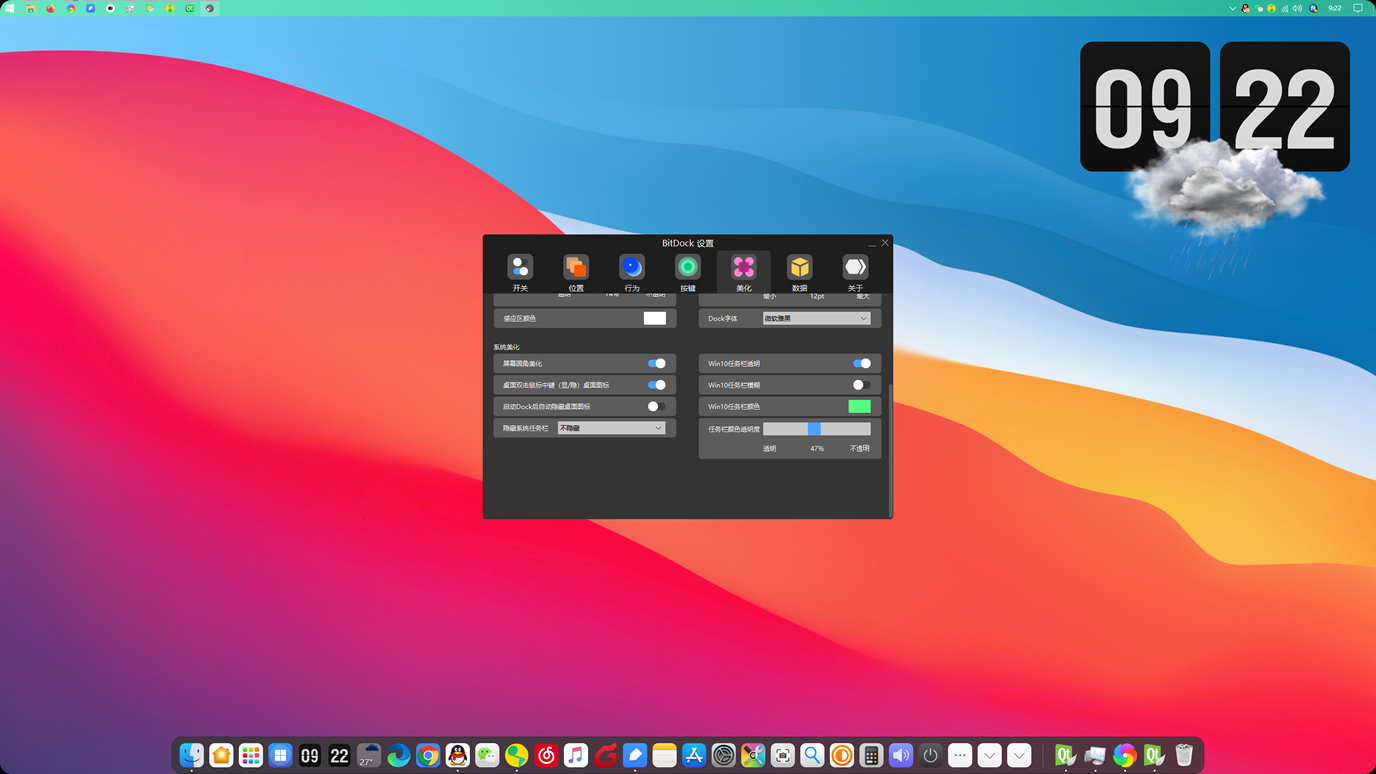Enable 启动Dock后自动隐藏桌面图标 switch
This screenshot has height=774, width=1376.
[656, 407]
